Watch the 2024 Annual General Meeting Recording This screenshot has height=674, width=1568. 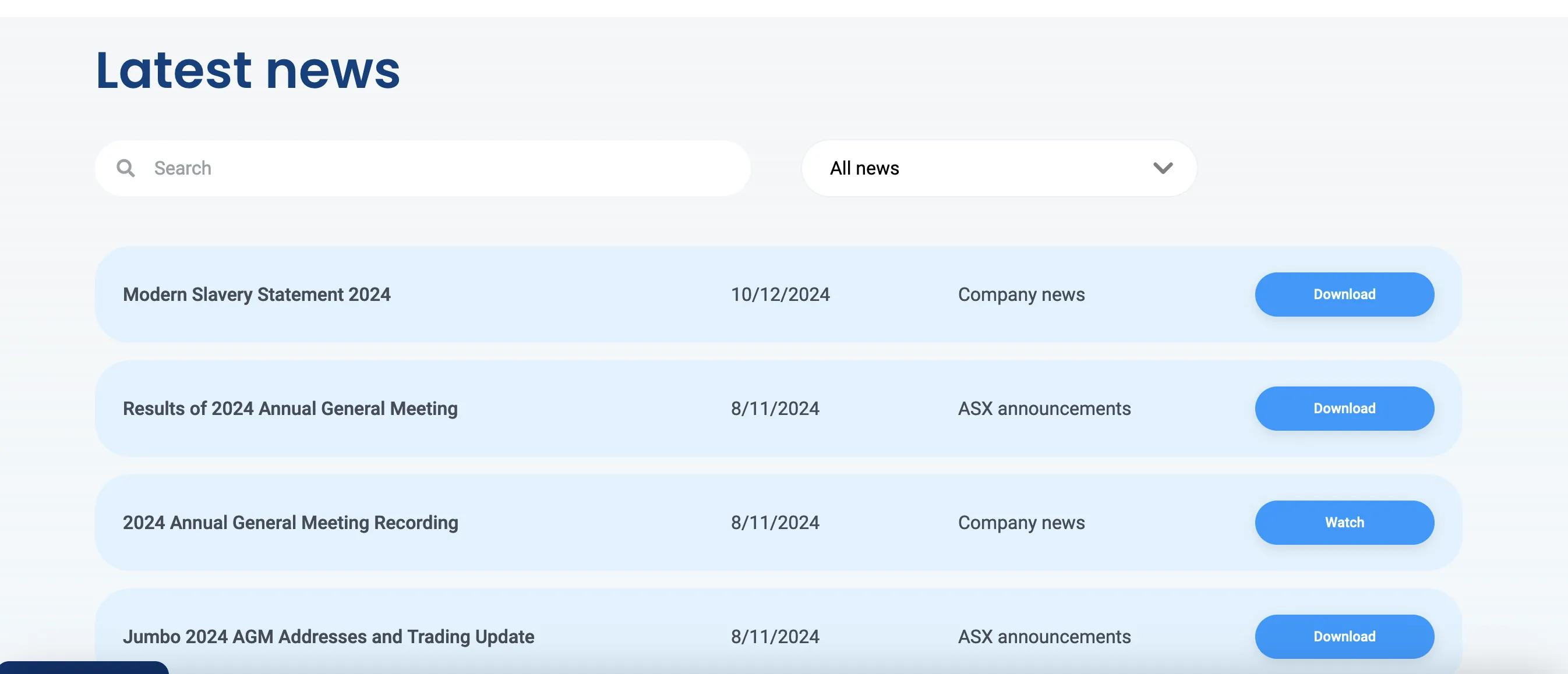tap(1344, 523)
